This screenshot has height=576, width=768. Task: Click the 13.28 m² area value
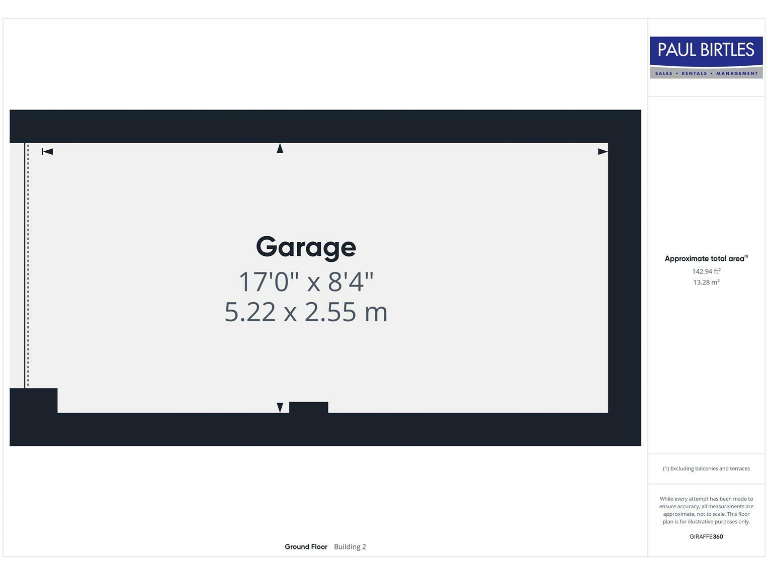pos(706,282)
